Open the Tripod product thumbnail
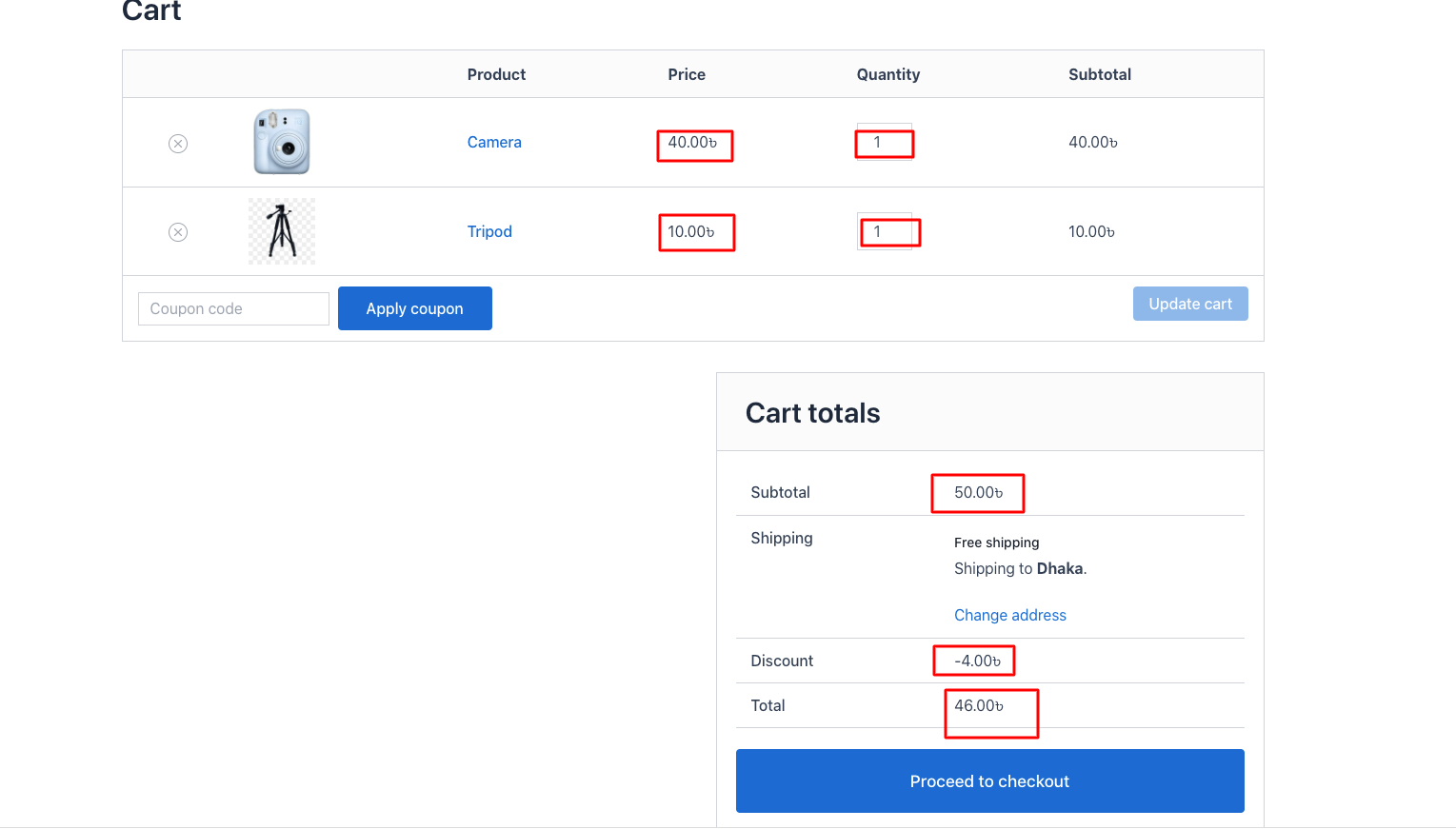The image size is (1456, 829). [x=282, y=231]
